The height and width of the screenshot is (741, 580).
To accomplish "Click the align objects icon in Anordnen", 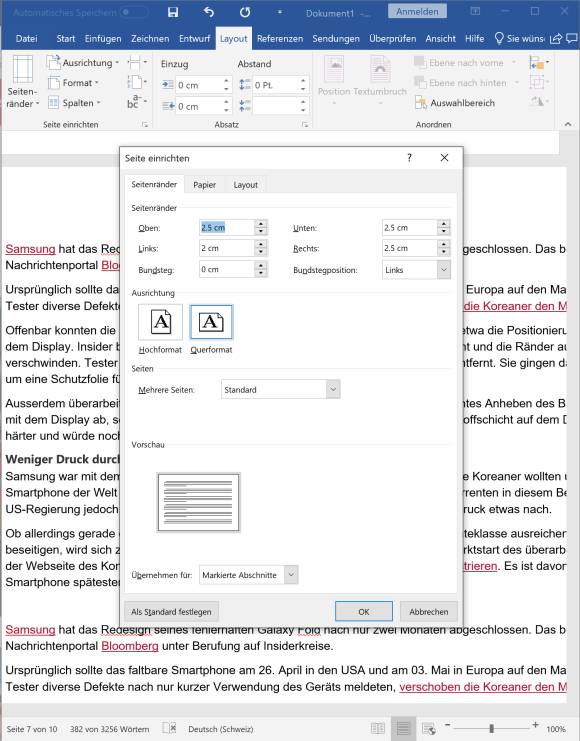I will pyautogui.click(x=539, y=62).
